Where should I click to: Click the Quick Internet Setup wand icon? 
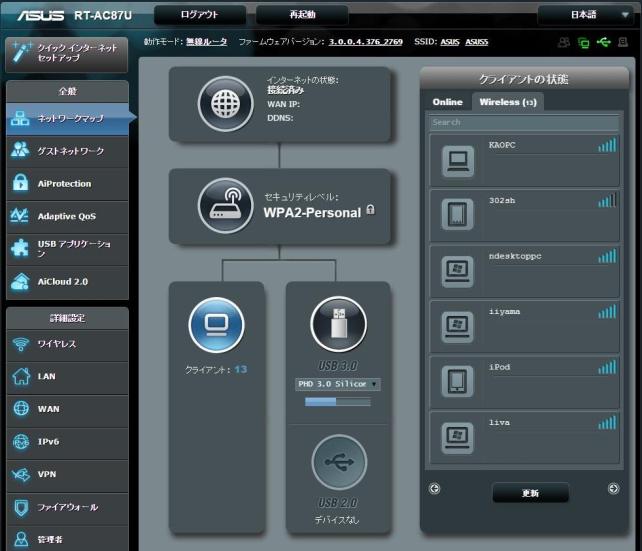[x=21, y=52]
